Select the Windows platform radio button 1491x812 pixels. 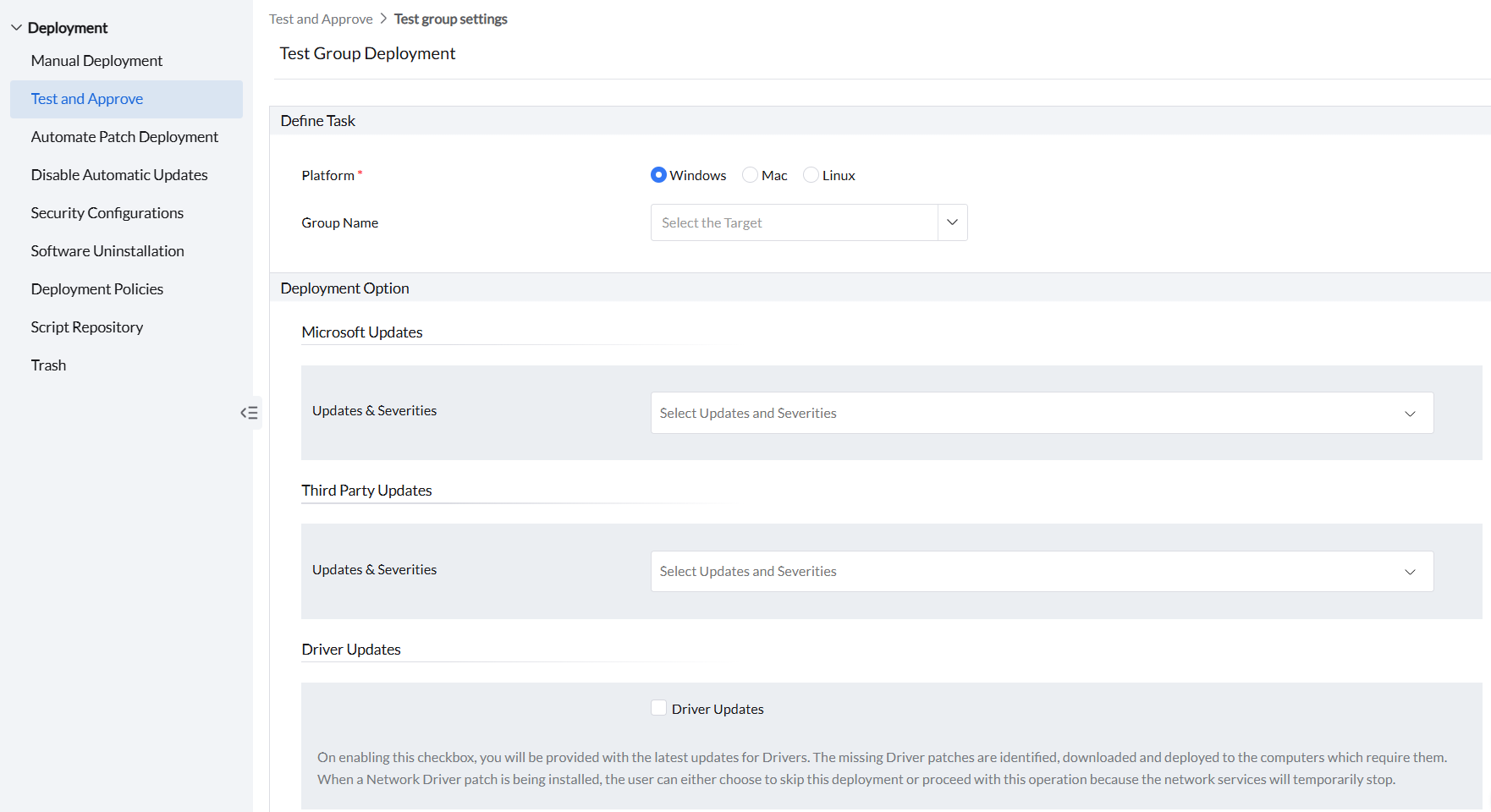click(658, 174)
